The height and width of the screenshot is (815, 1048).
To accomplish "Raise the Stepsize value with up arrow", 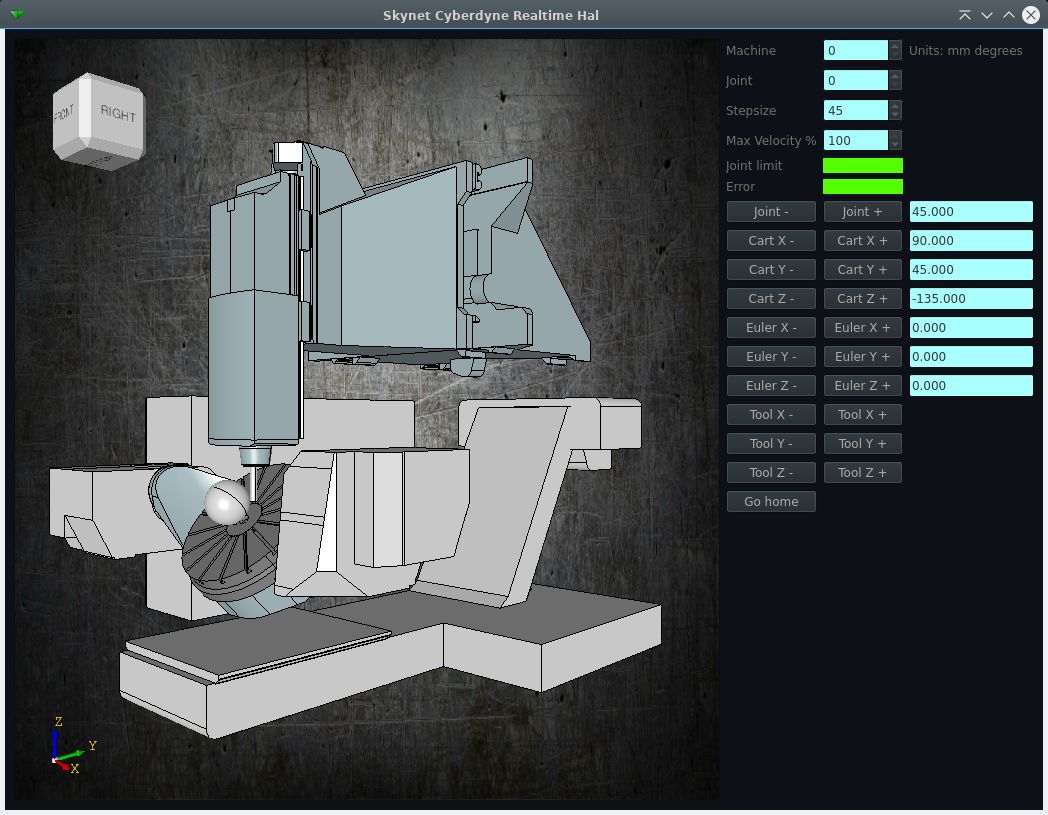I will (896, 106).
